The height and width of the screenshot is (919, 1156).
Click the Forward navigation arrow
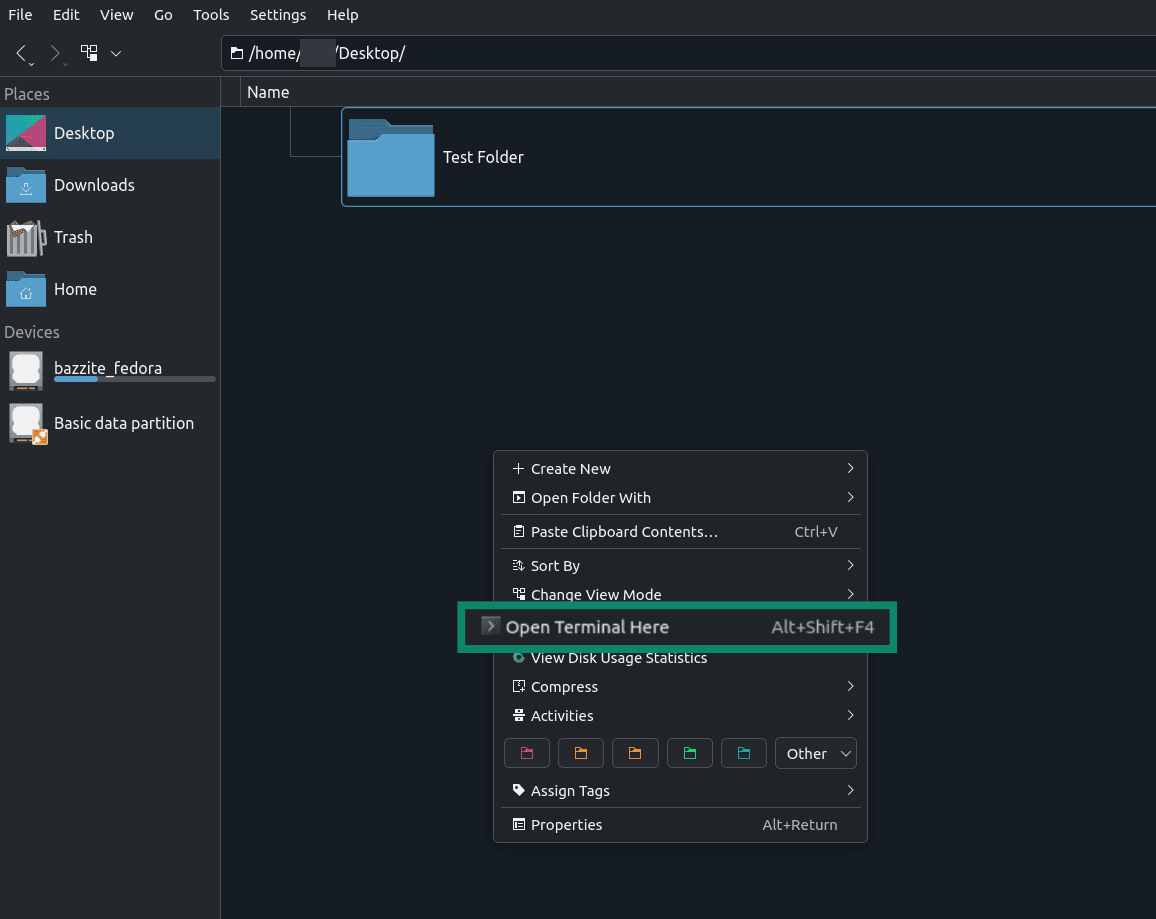pos(55,53)
